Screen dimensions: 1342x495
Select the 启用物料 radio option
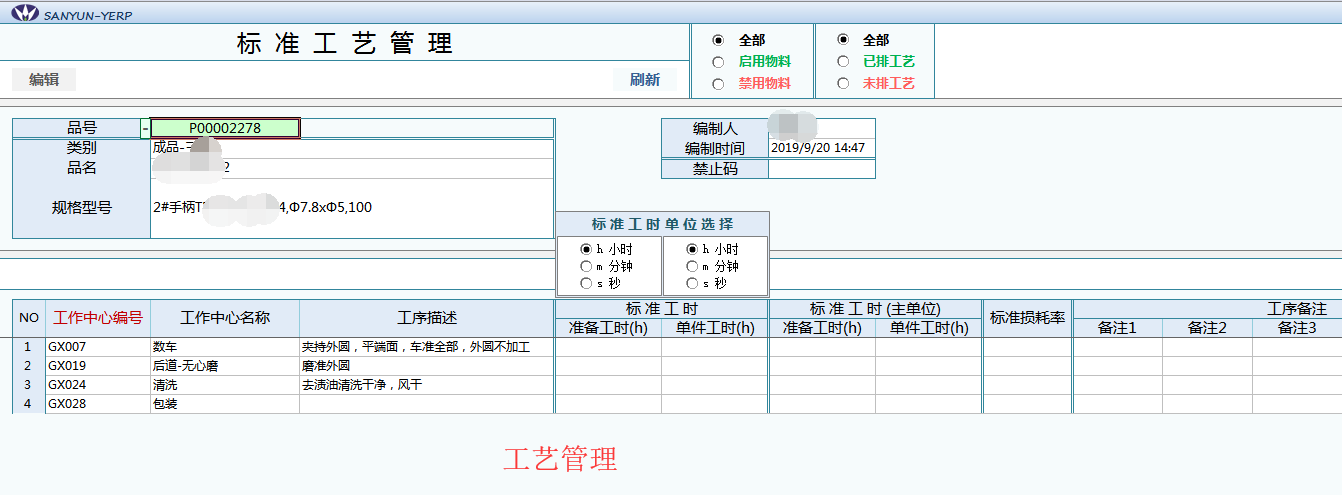(718, 62)
